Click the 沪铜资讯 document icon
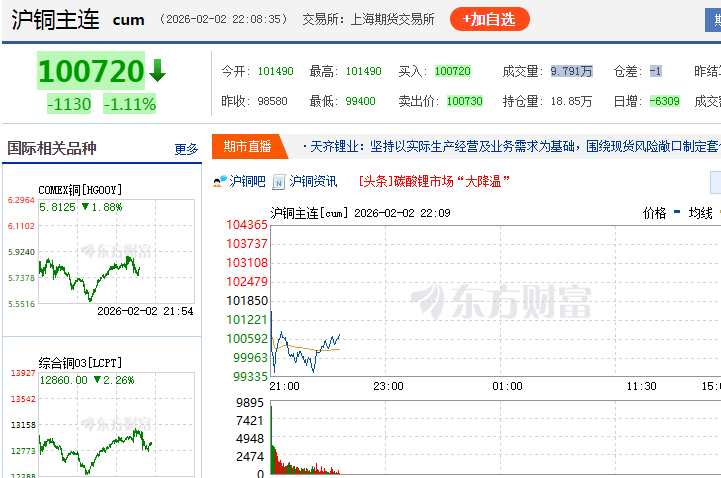 (x=279, y=182)
